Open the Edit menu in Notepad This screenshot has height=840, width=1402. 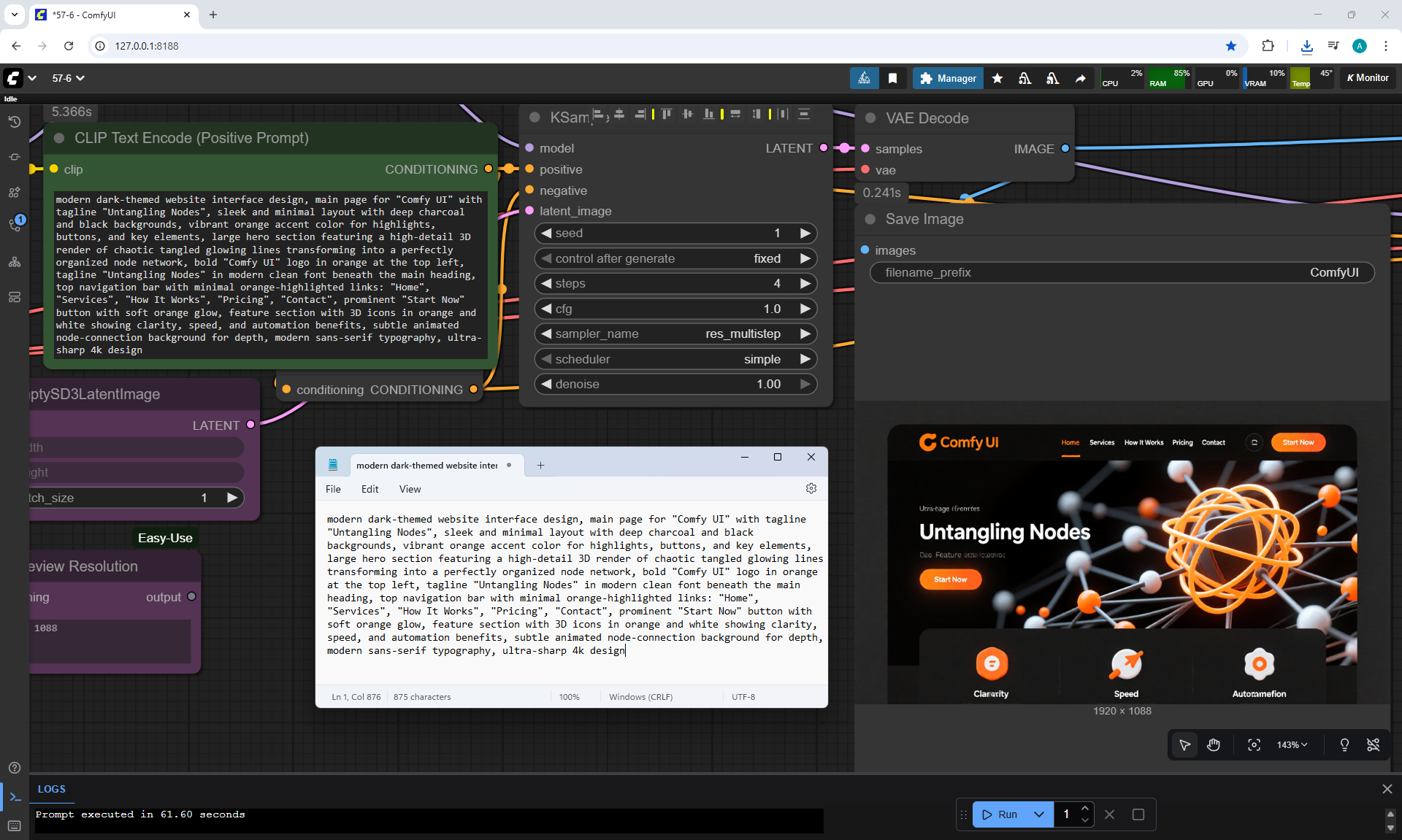[369, 489]
